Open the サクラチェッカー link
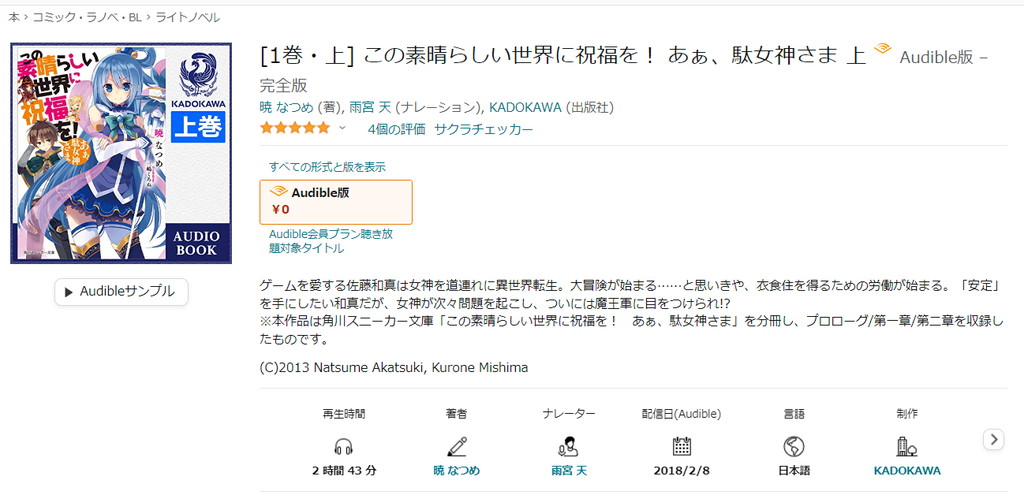Viewport: 1024px width, 495px height. click(x=483, y=129)
